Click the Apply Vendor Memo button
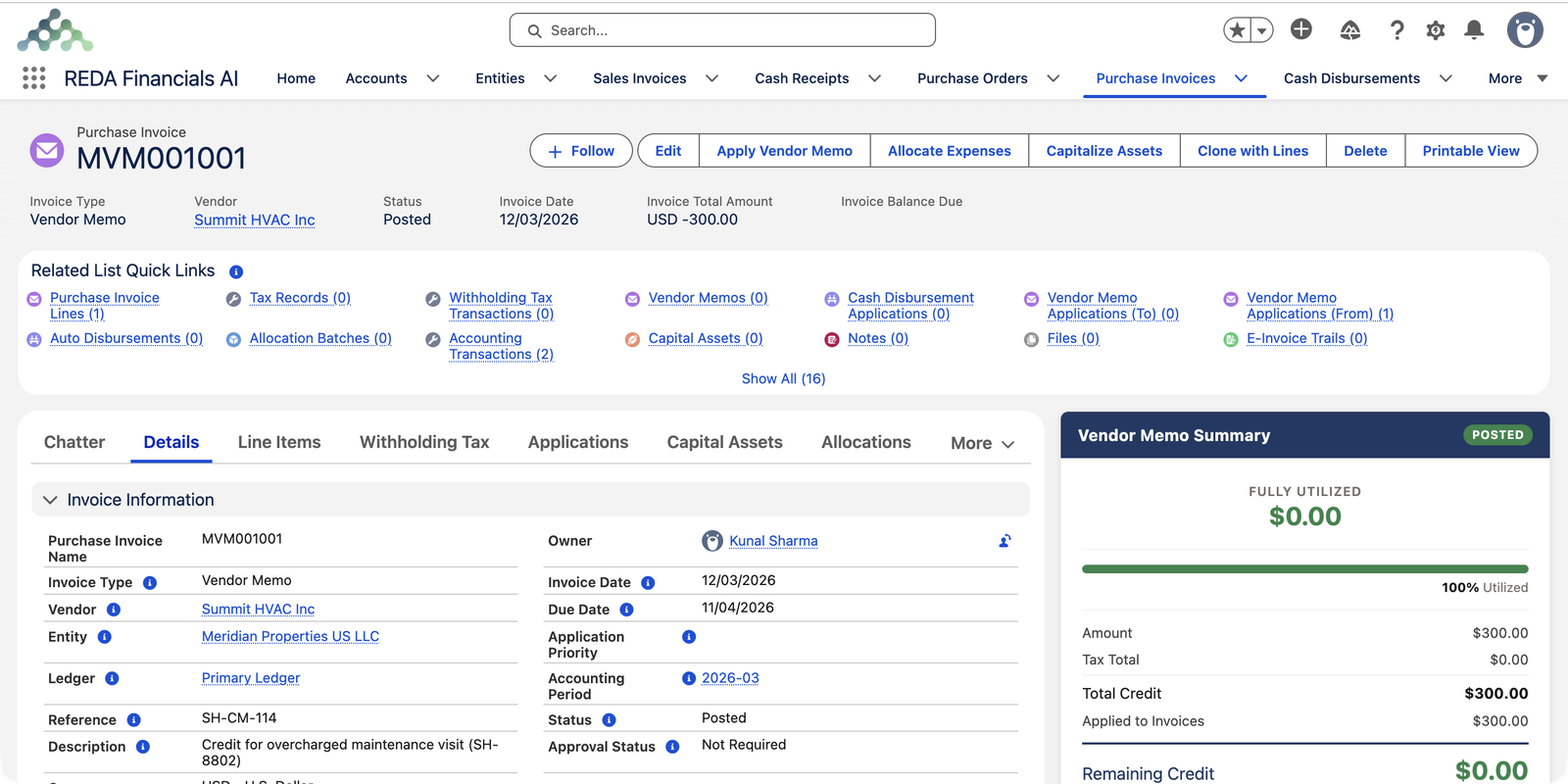The image size is (1568, 784). coord(784,151)
